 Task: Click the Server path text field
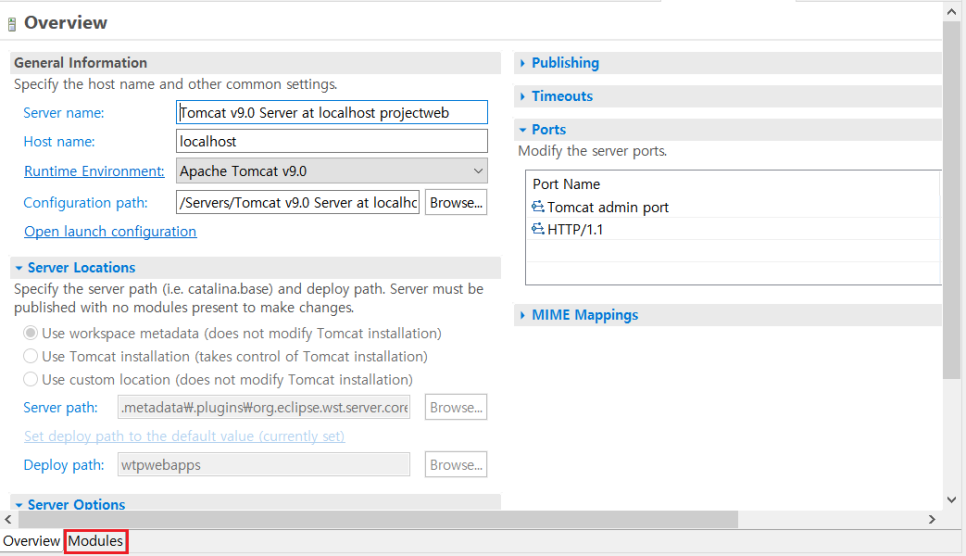tap(264, 407)
